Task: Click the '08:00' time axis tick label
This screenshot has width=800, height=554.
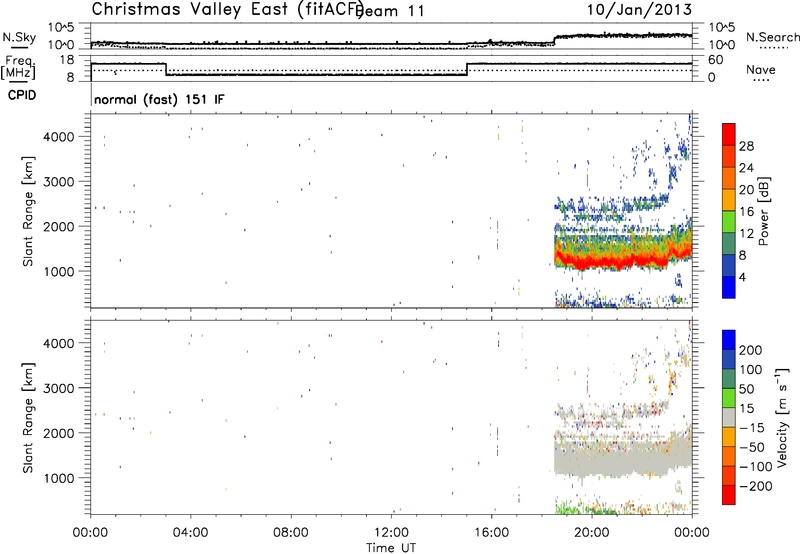Action: point(291,533)
